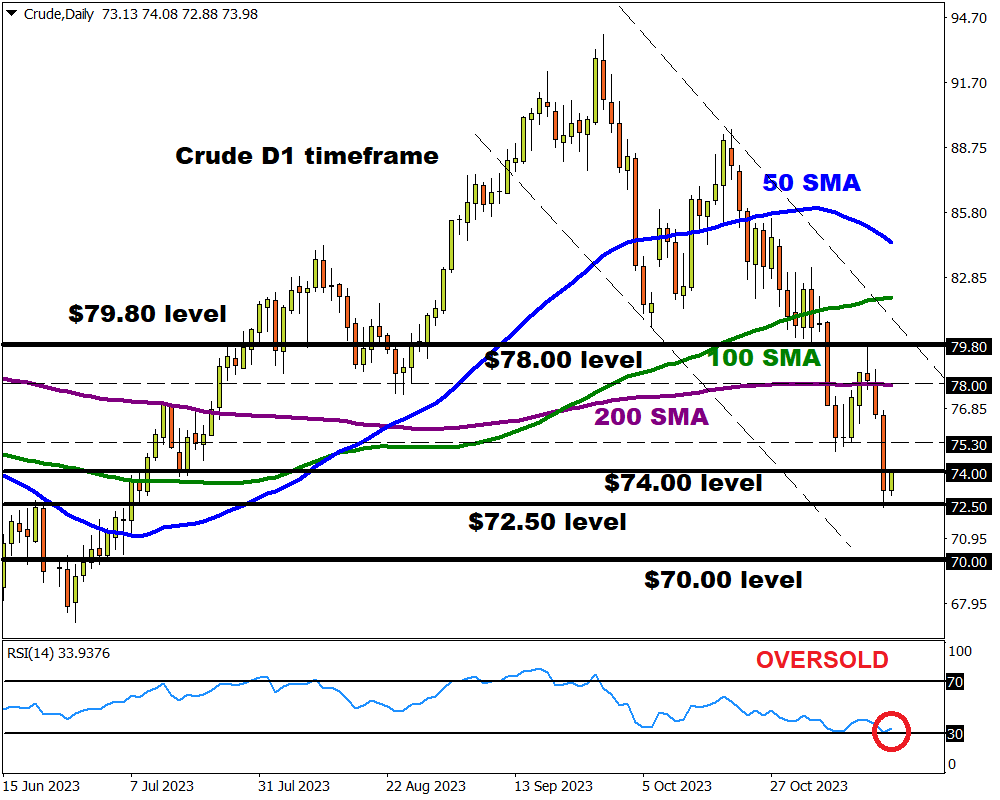This screenshot has width=1000, height=800.
Task: Select the "Crude D1 timeframe" text label
Action: tap(306, 156)
